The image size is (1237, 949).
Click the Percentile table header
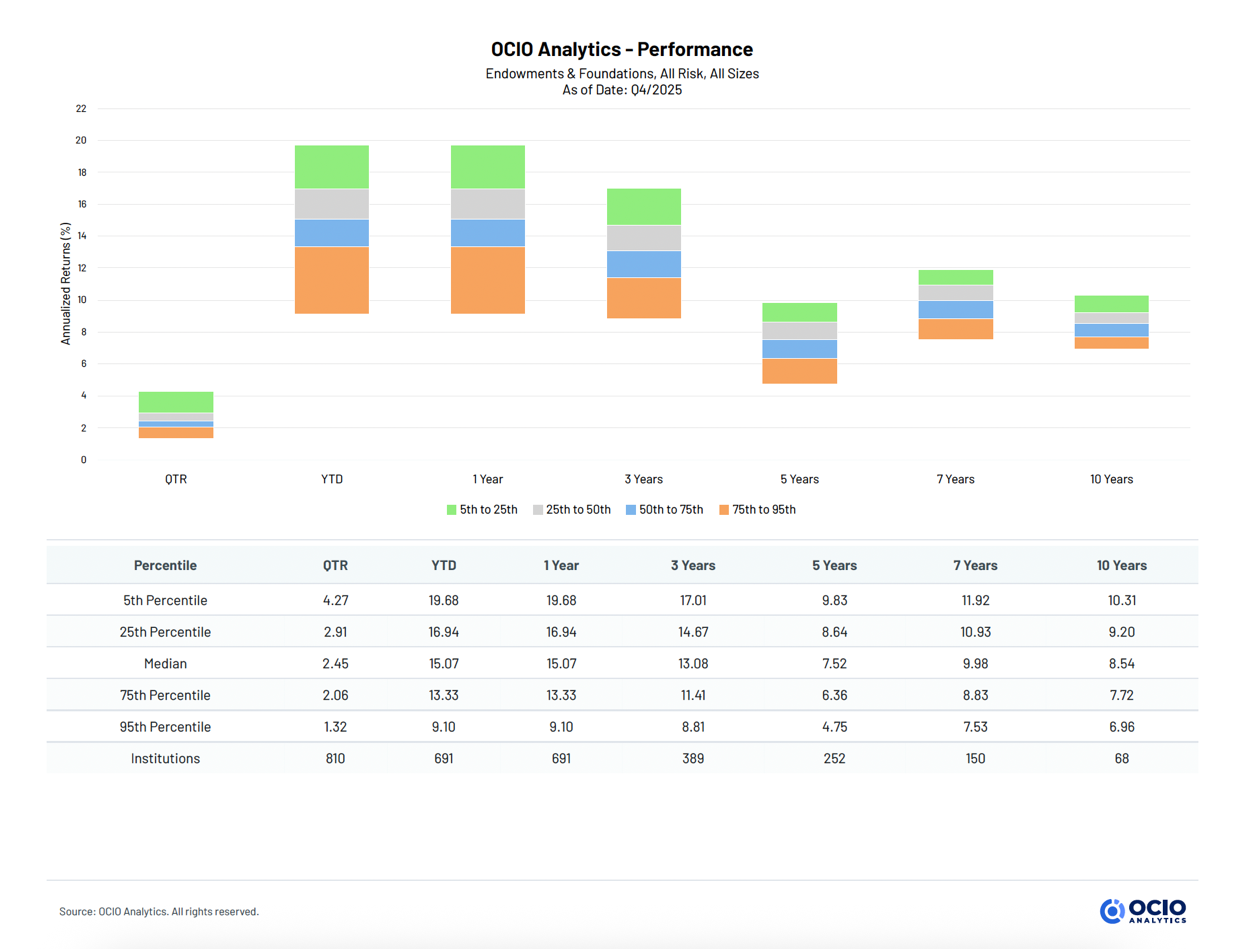click(165, 565)
